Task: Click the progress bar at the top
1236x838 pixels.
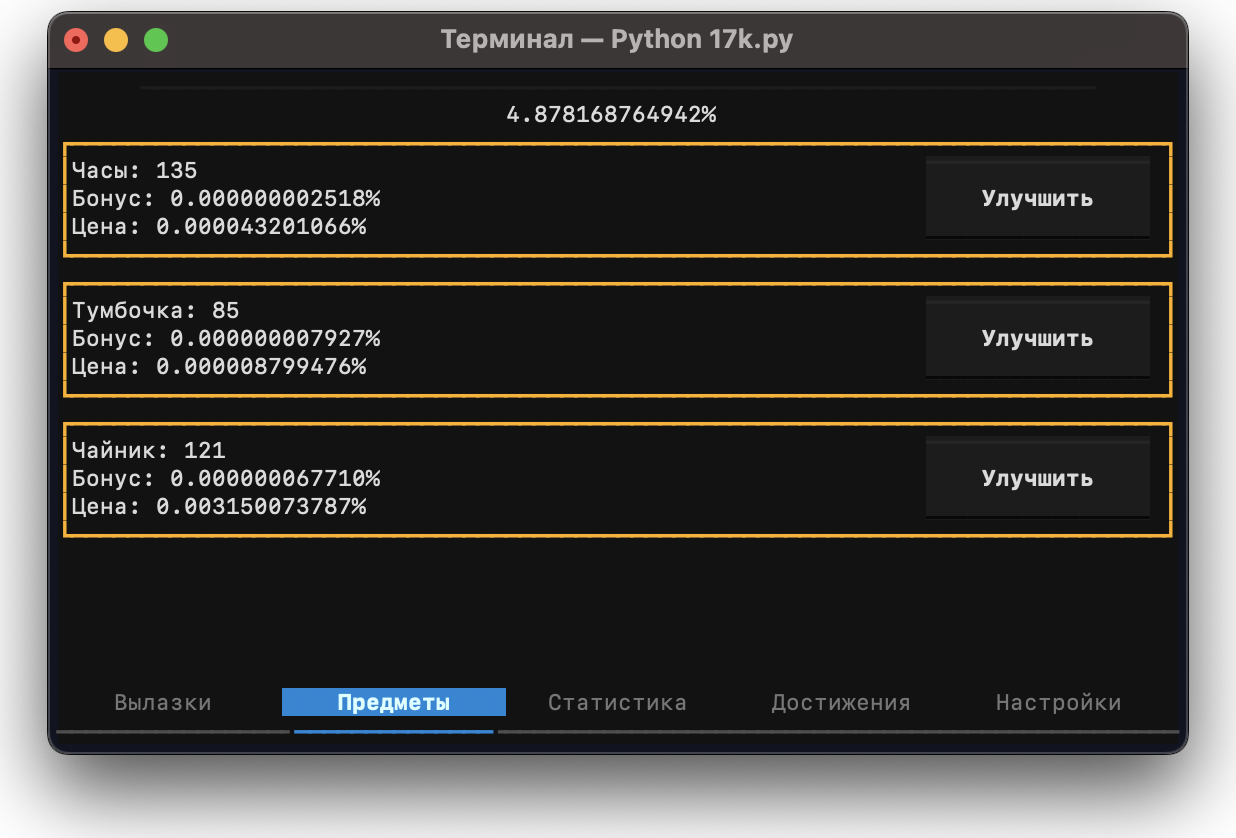Action: [x=617, y=88]
